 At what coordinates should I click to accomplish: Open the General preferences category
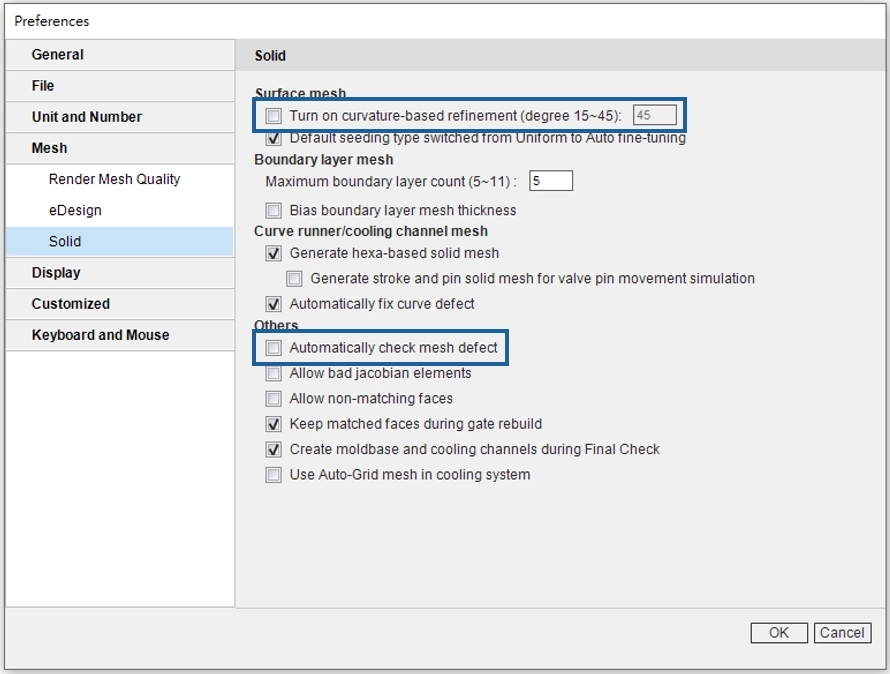(58, 55)
